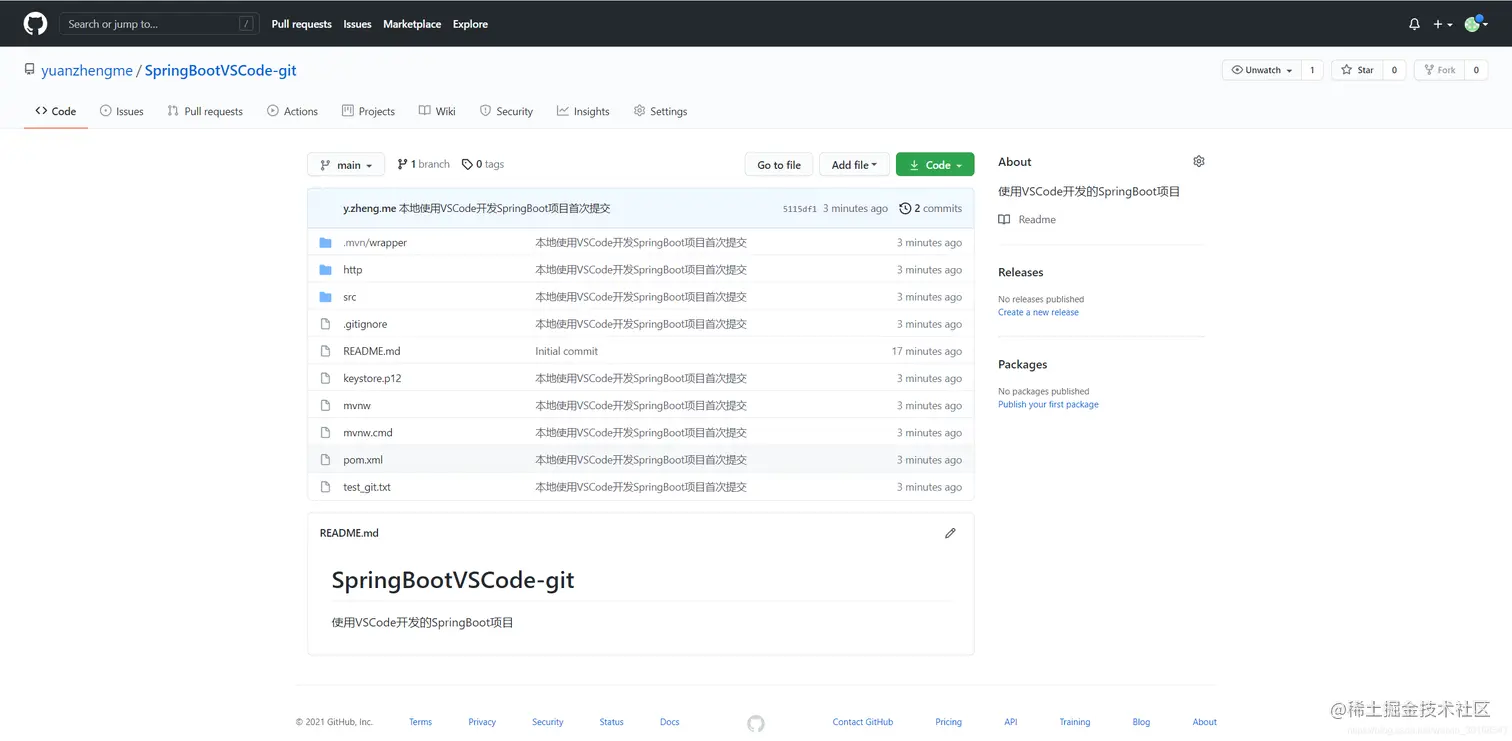Click the .gitignore file icon
Image resolution: width=1512 pixels, height=741 pixels.
[325, 324]
